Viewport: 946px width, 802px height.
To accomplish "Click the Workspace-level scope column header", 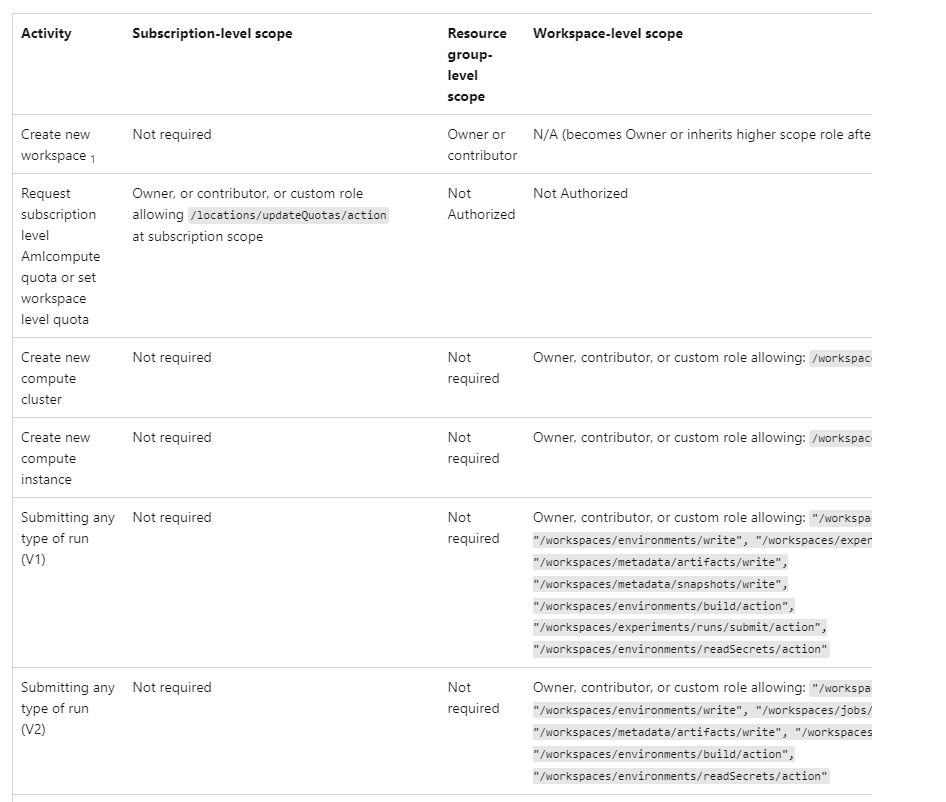I will coord(608,34).
